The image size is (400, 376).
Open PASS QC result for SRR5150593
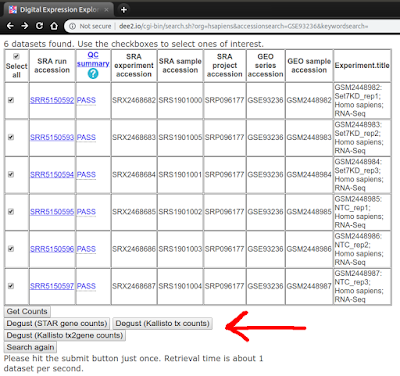(x=86, y=137)
